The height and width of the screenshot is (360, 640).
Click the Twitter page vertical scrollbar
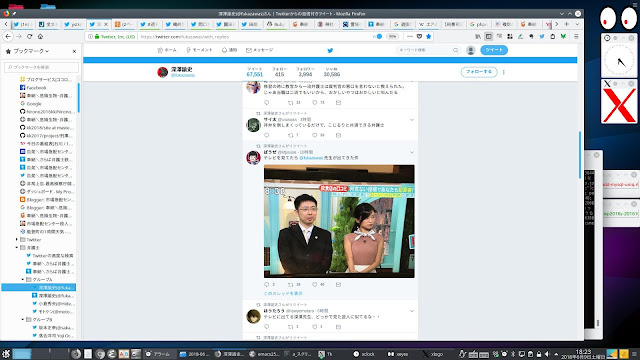pos(580,155)
